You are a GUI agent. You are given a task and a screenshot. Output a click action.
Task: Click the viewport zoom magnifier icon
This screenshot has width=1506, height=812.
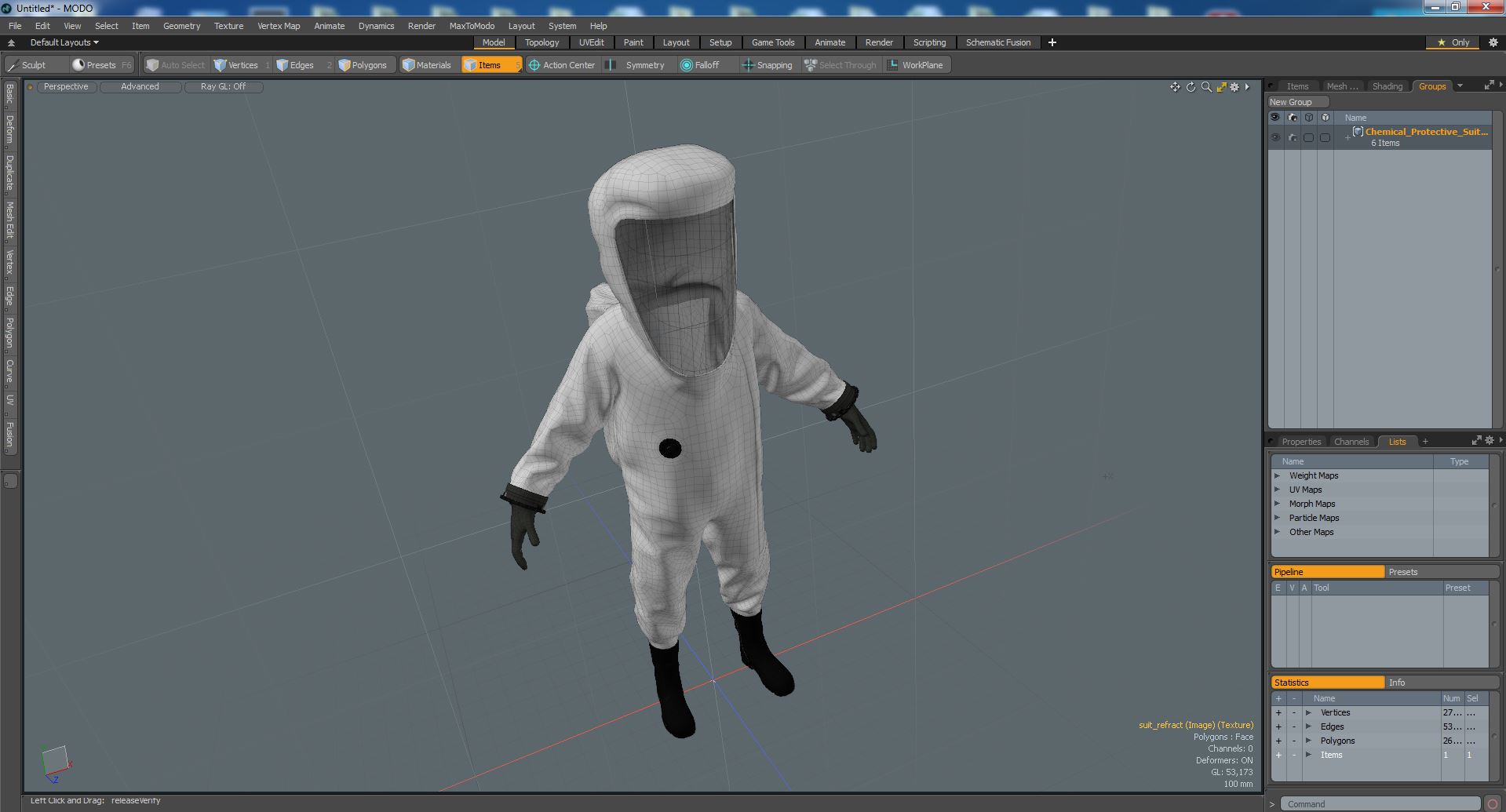(x=1206, y=87)
